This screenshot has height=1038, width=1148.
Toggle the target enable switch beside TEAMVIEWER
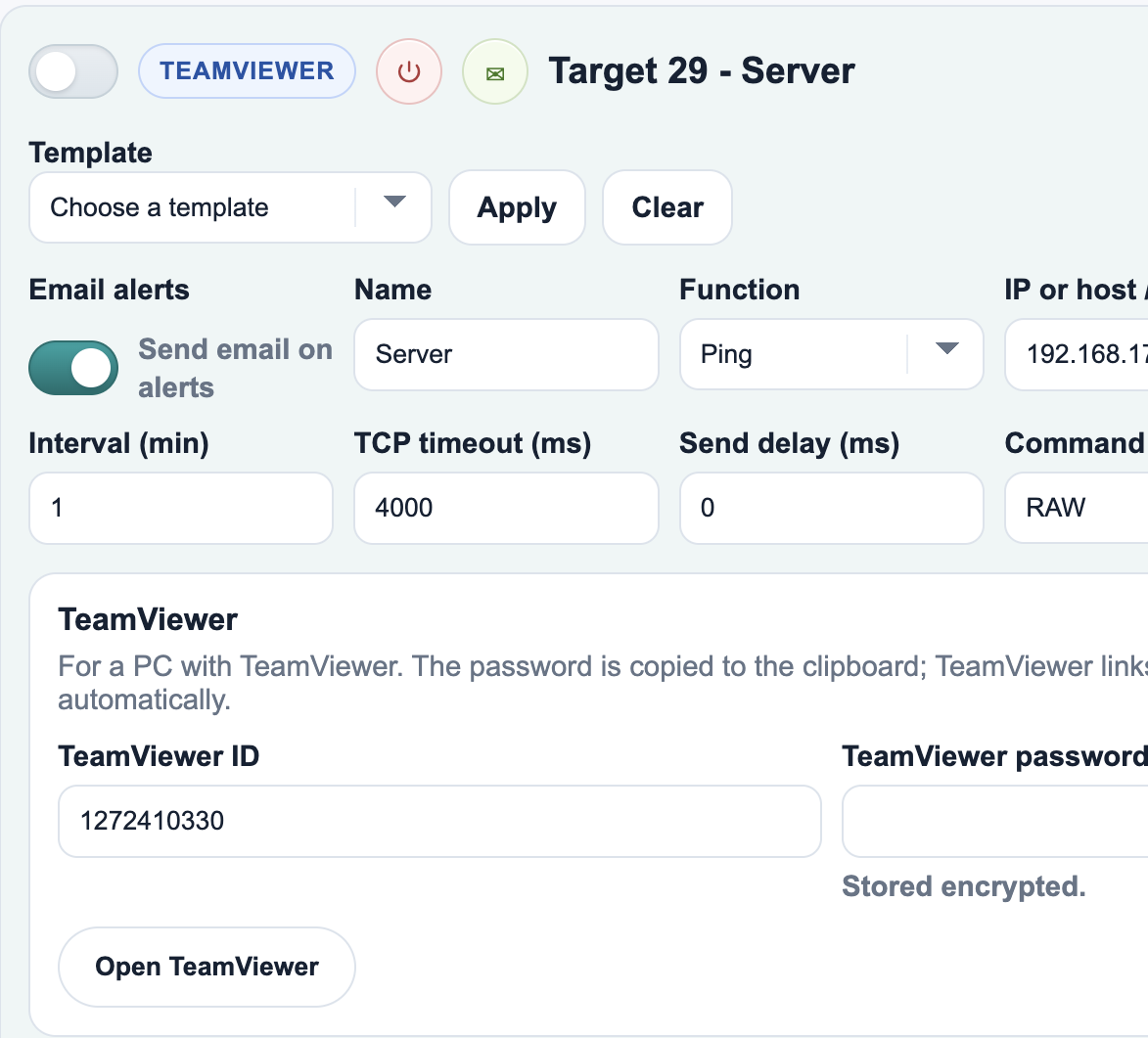(73, 71)
